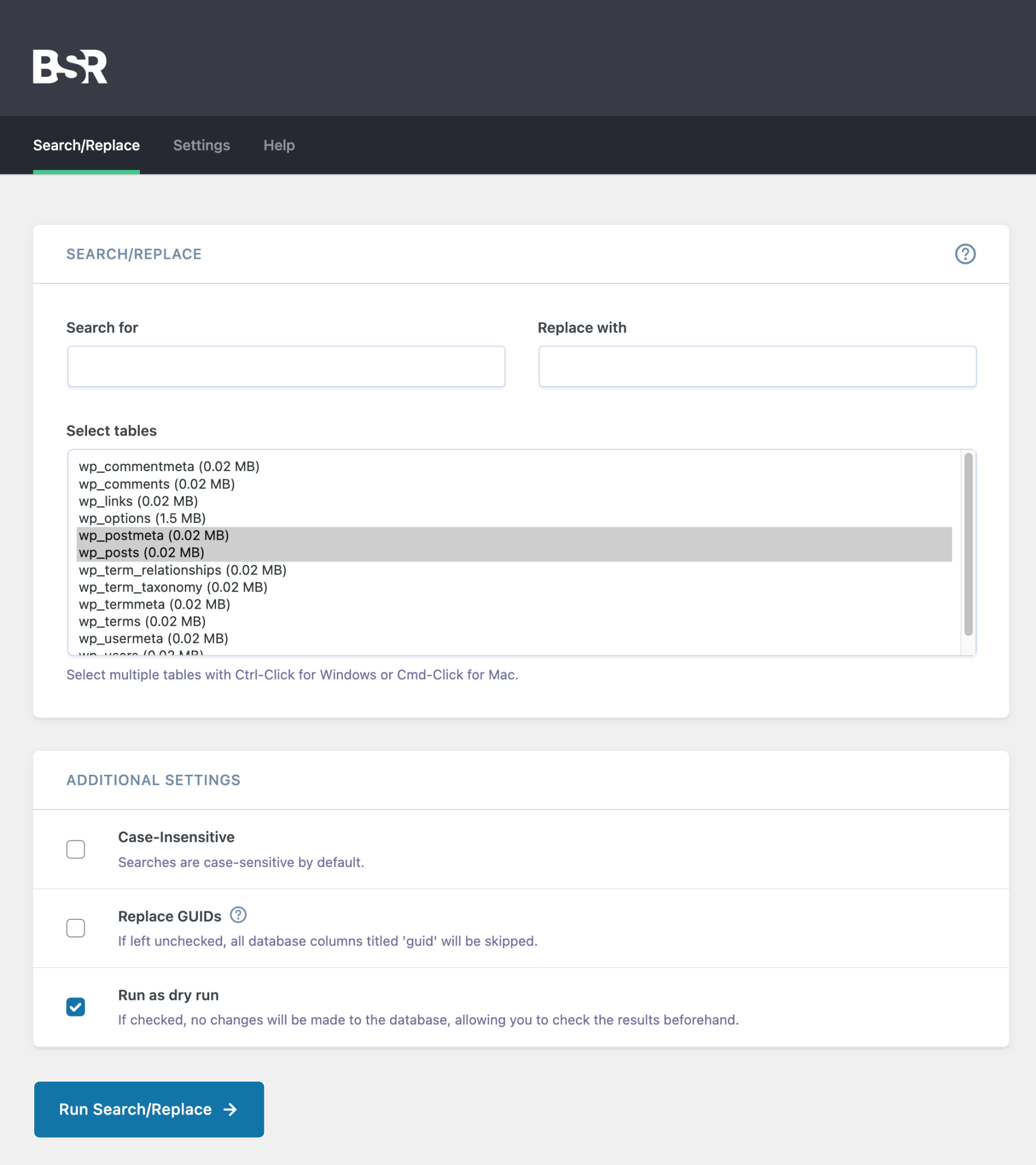Switch to the Settings tab
The image size is (1036, 1165).
(201, 145)
